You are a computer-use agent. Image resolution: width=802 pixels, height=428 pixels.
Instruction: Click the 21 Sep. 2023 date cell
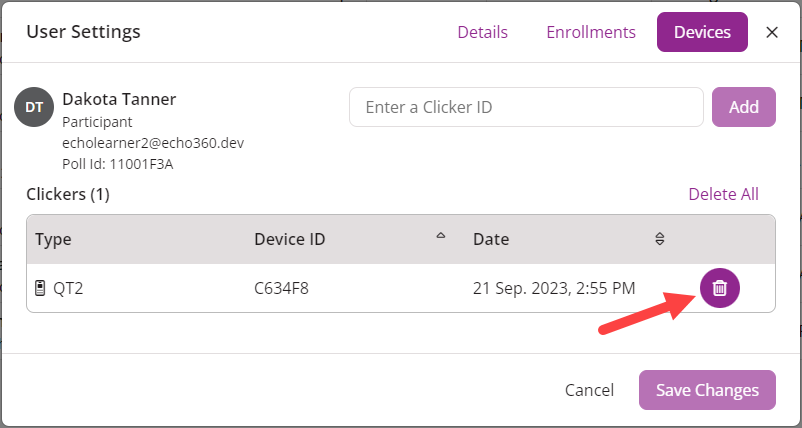point(554,289)
